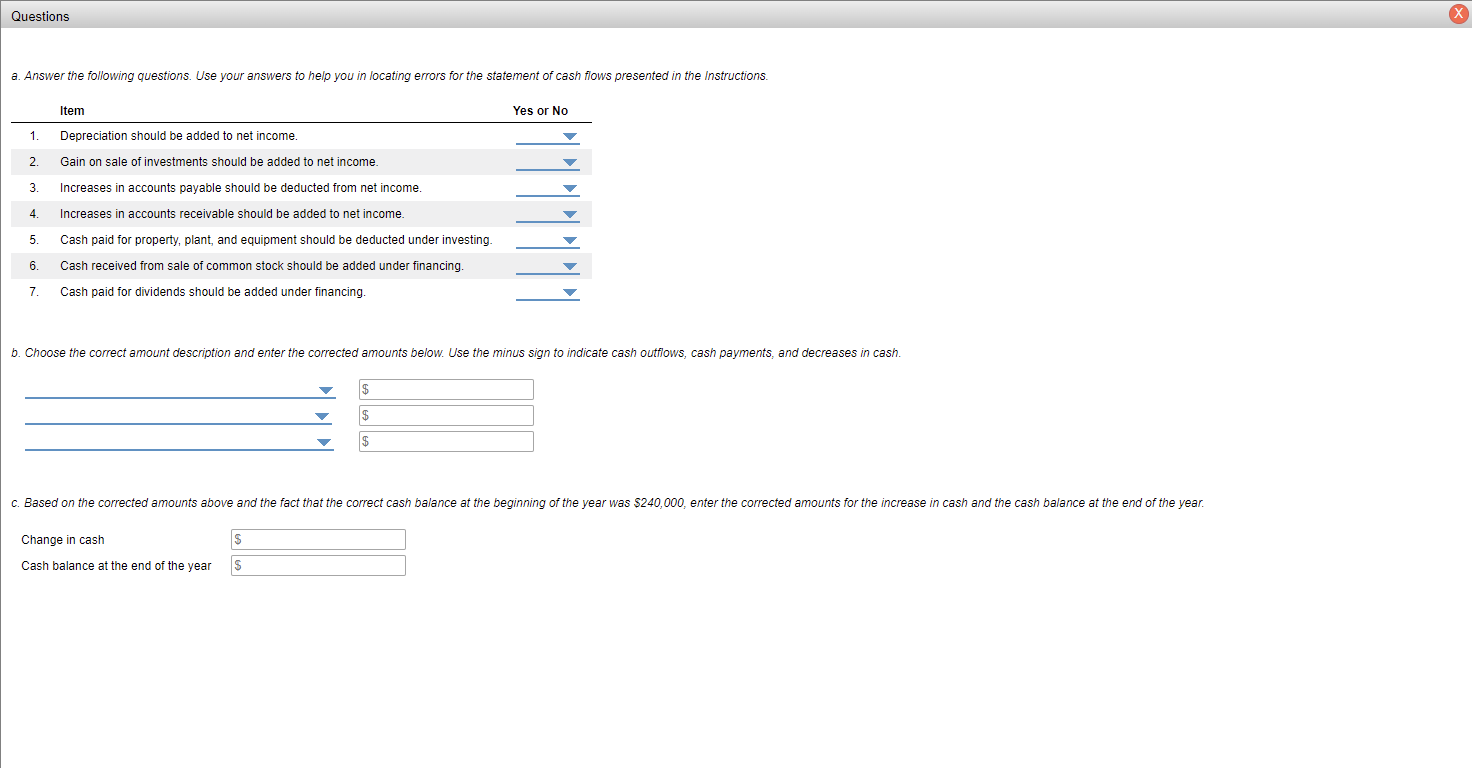Click the 'Cash balance at the end of the year' label
Viewport: 1472px width, 768px height.
click(x=116, y=566)
